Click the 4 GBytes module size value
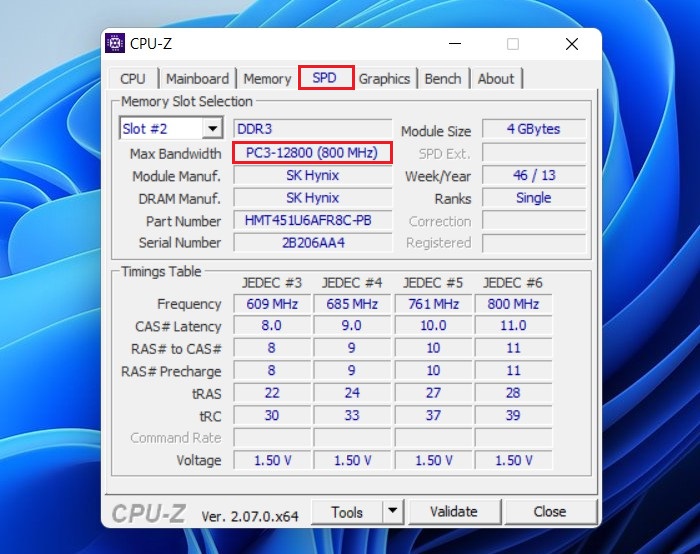This screenshot has height=554, width=700. click(533, 129)
